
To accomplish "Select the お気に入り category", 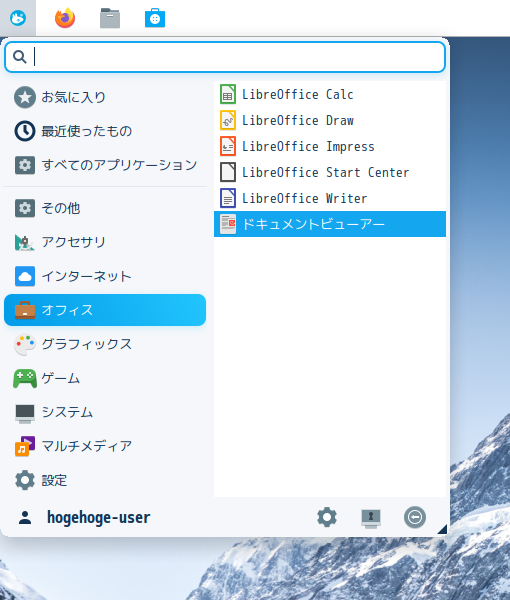I will coord(105,97).
